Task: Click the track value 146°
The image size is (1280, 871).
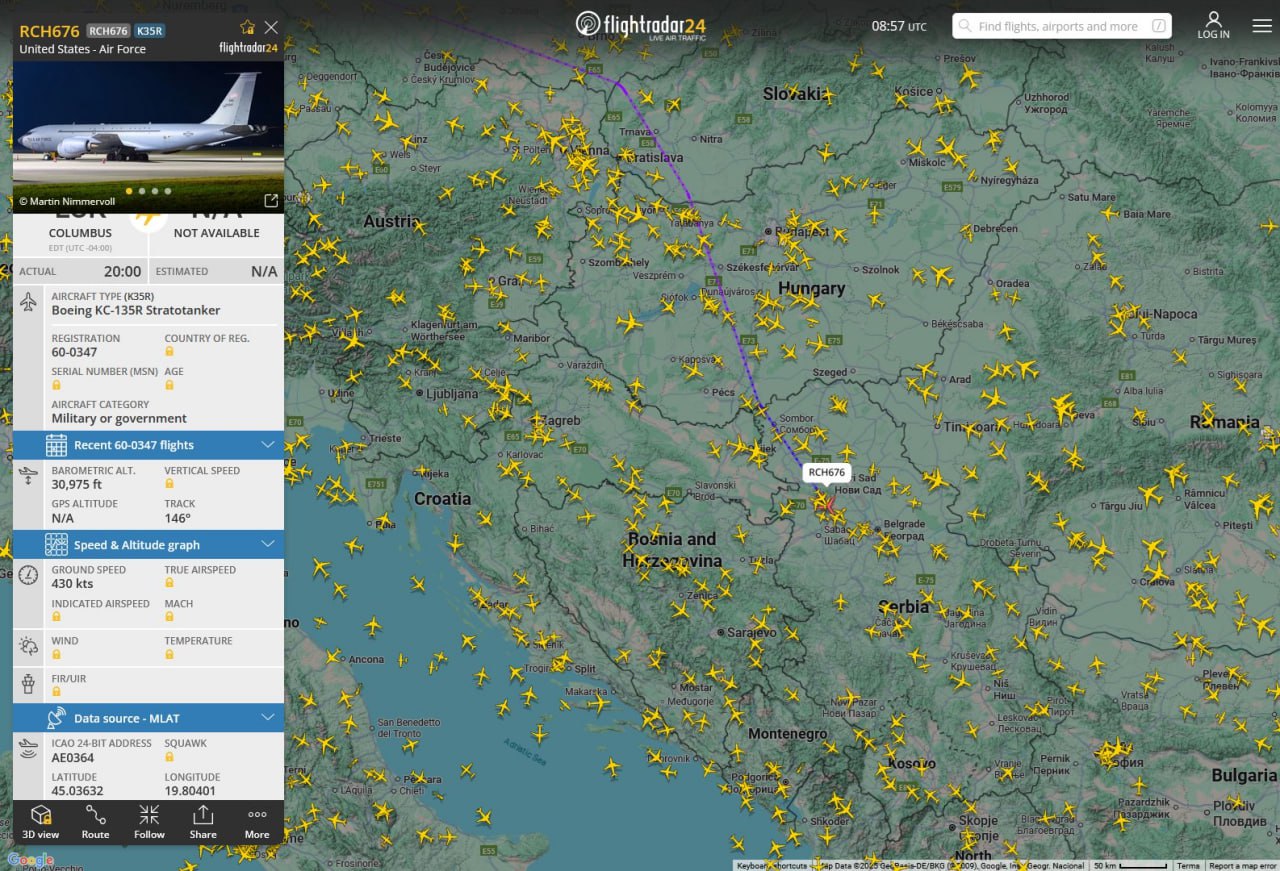Action: 178,518
